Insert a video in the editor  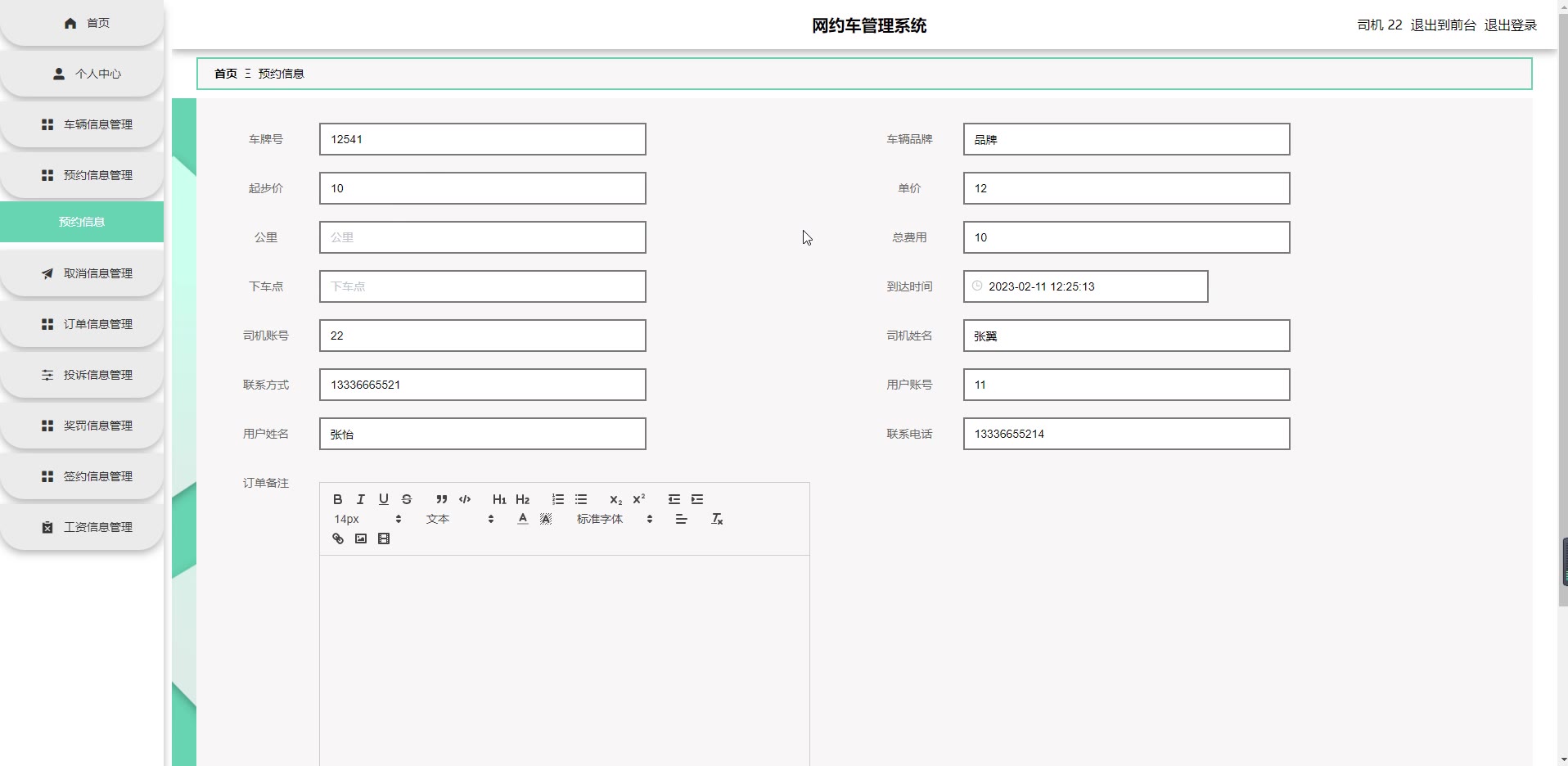383,538
